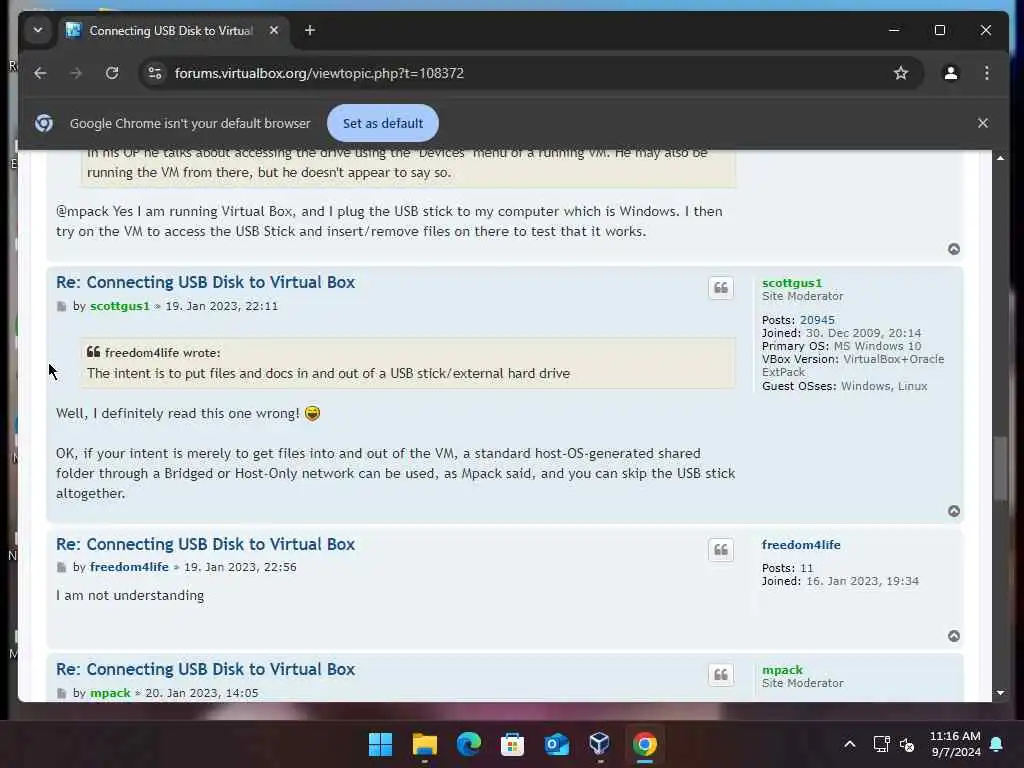Jump to top from freedom4life's 22:56 post
The height and width of the screenshot is (768, 1024).
click(x=954, y=636)
